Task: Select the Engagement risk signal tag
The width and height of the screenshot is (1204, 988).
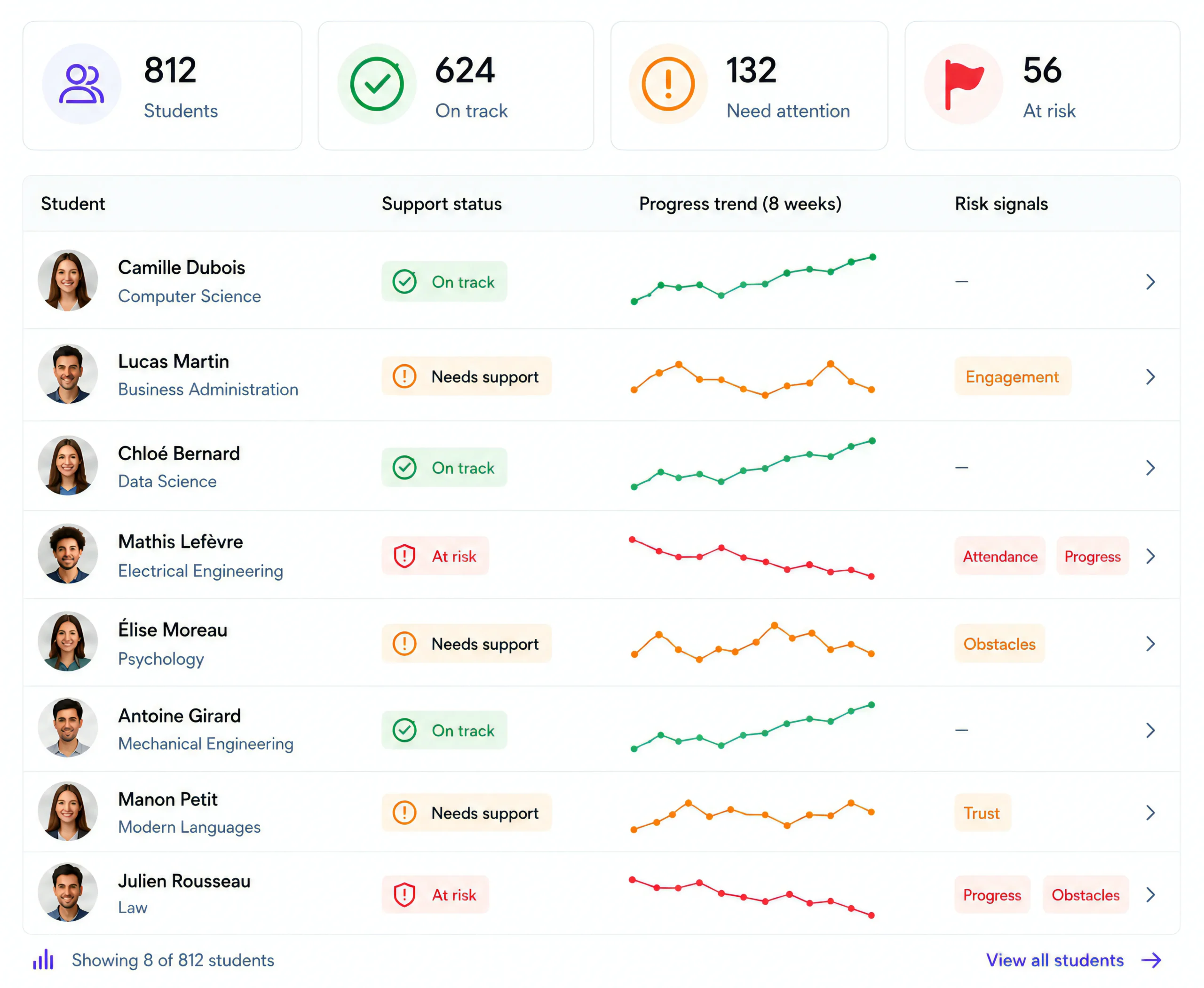Action: pos(1012,376)
